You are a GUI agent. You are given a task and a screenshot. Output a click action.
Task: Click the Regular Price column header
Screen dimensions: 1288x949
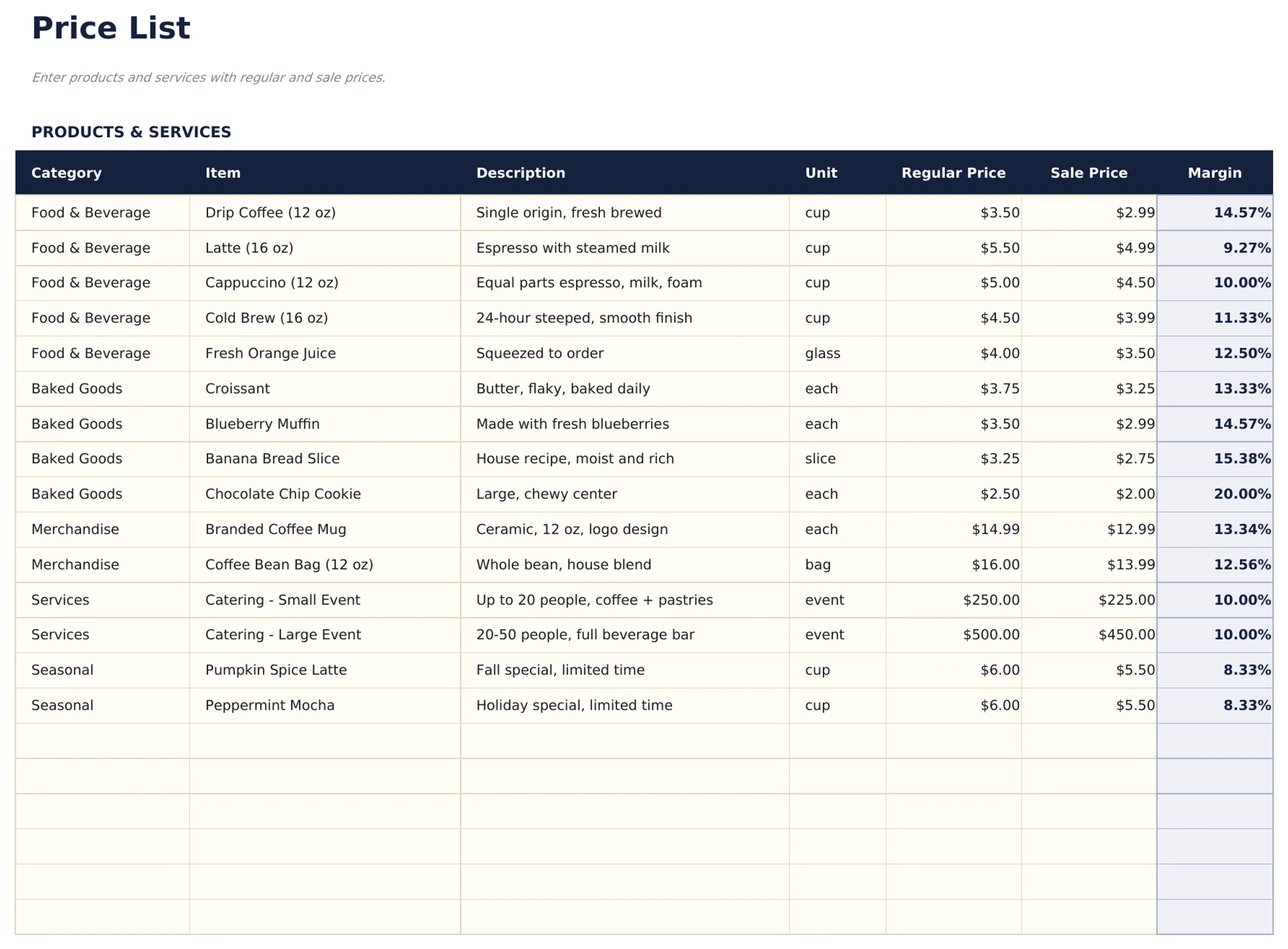(x=953, y=172)
